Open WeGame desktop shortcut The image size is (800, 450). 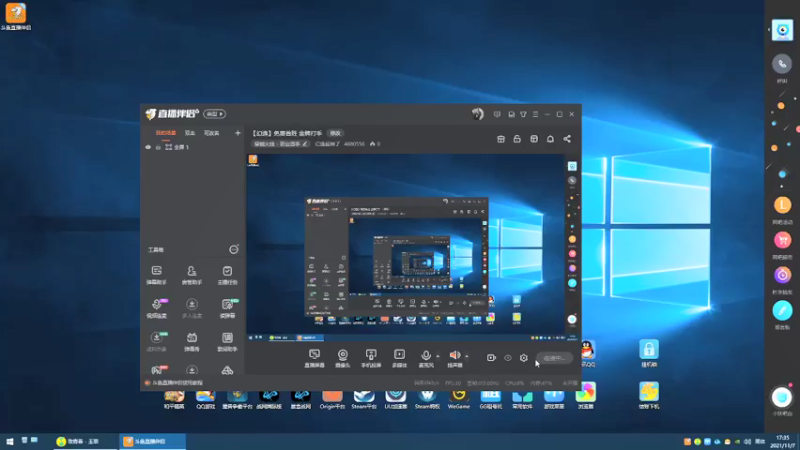point(459,398)
